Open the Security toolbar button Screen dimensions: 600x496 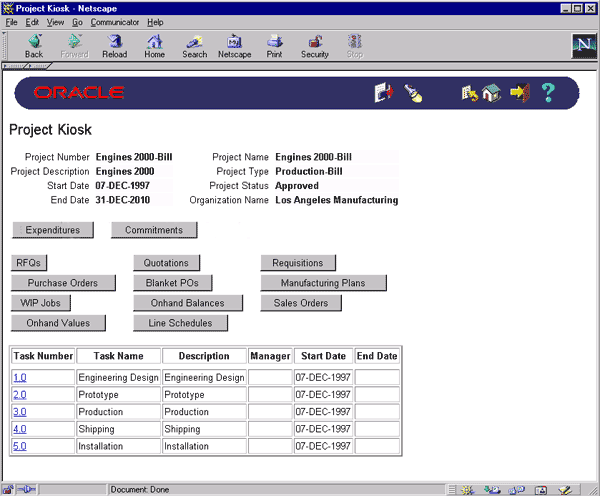pos(314,46)
